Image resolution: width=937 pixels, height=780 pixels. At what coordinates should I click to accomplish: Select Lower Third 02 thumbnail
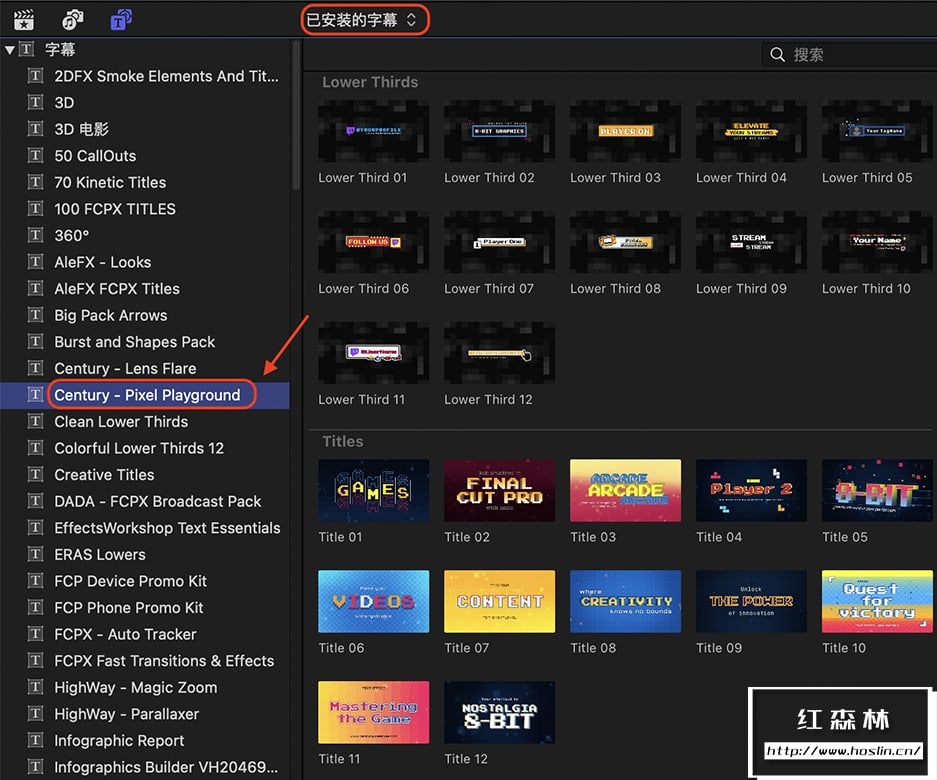500,131
